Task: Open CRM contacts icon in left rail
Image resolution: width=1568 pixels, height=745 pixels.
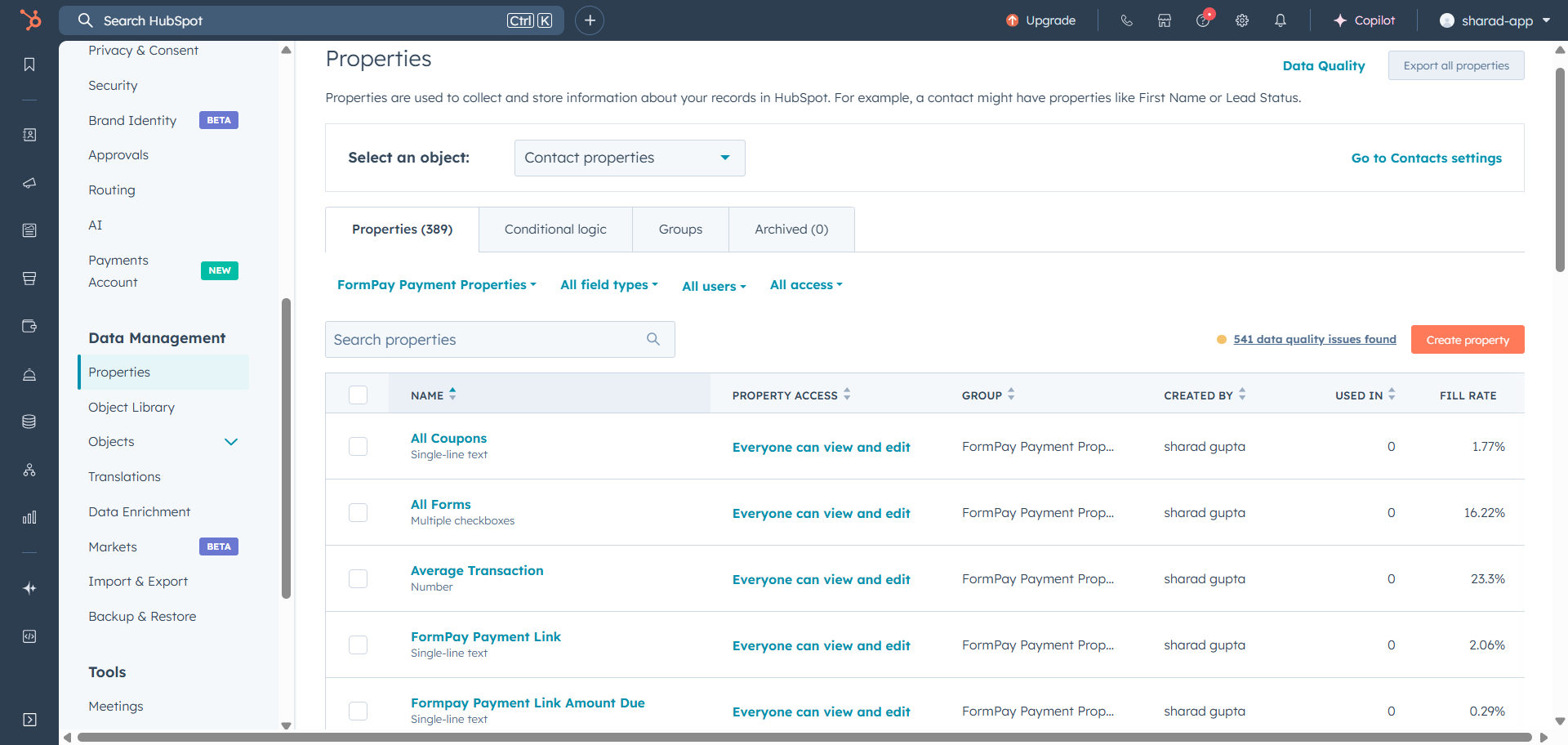Action: click(x=29, y=135)
